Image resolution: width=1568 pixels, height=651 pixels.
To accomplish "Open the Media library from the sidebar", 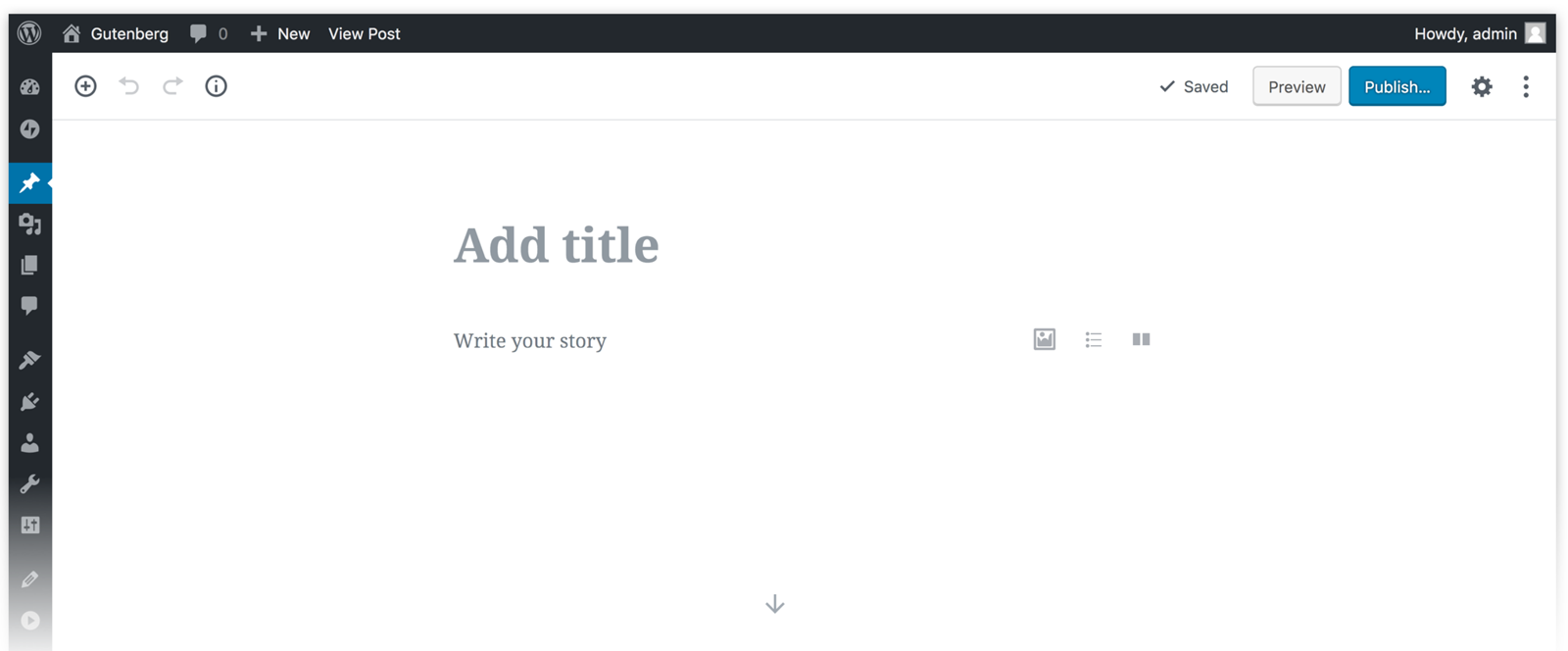I will coord(29,225).
